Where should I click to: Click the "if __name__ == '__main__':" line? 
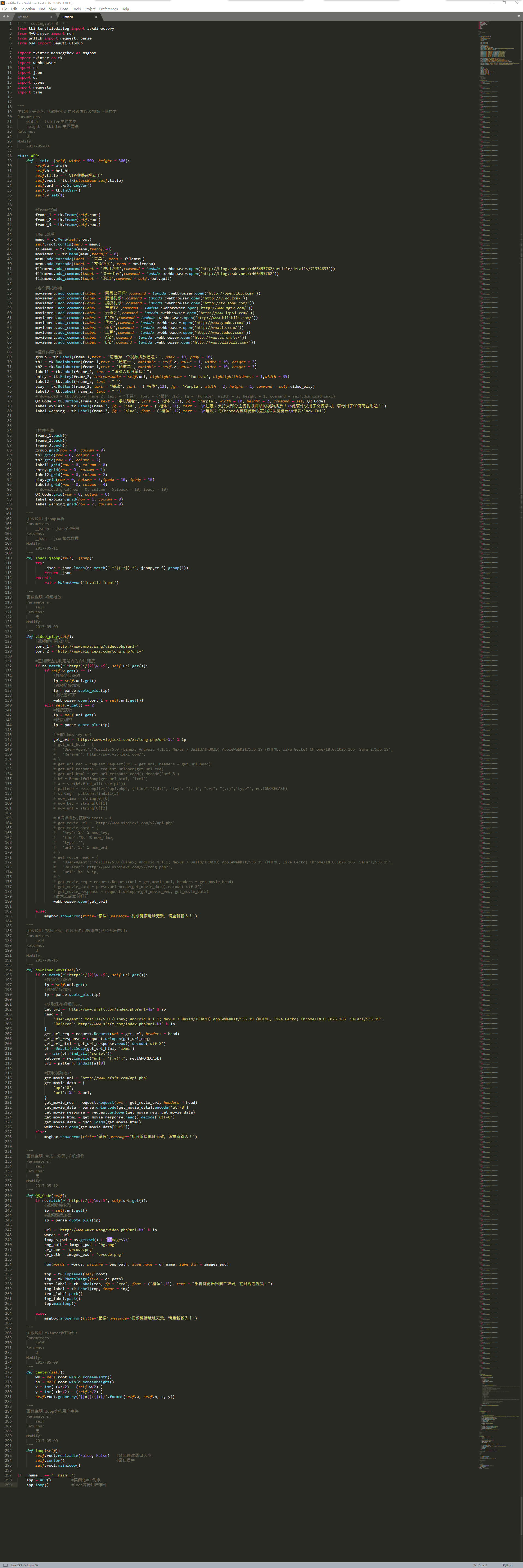pyautogui.click(x=46, y=1475)
